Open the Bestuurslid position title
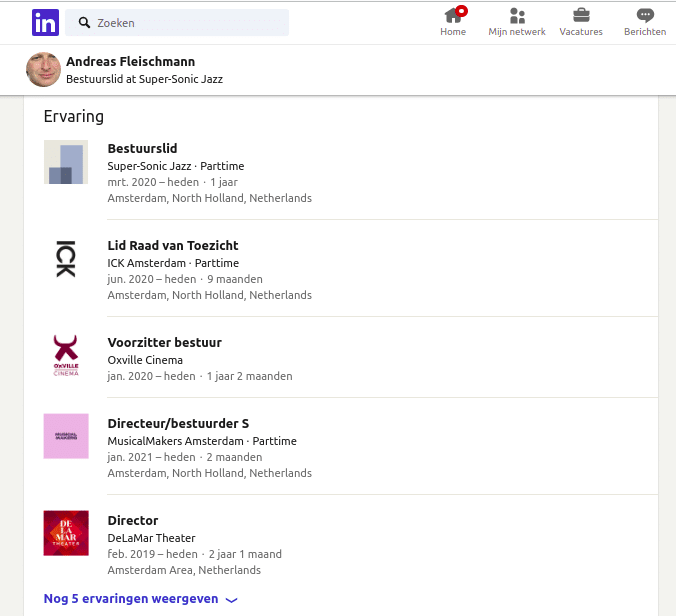The image size is (676, 616). pos(142,148)
